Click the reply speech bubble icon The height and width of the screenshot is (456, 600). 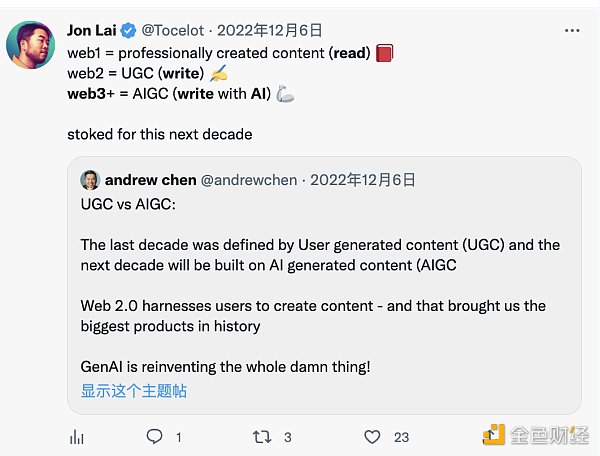point(154,436)
